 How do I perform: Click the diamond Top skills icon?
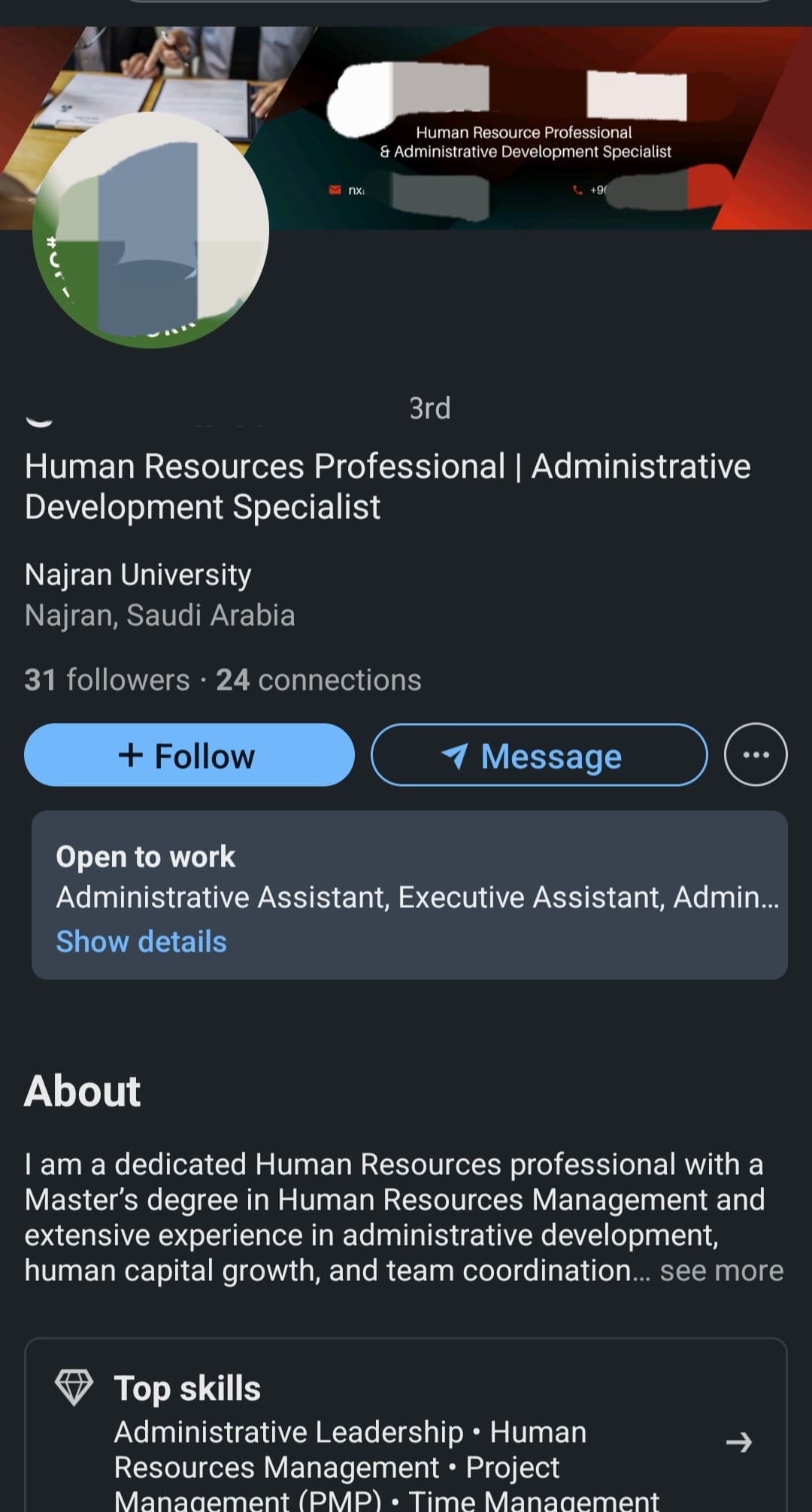point(74,1387)
